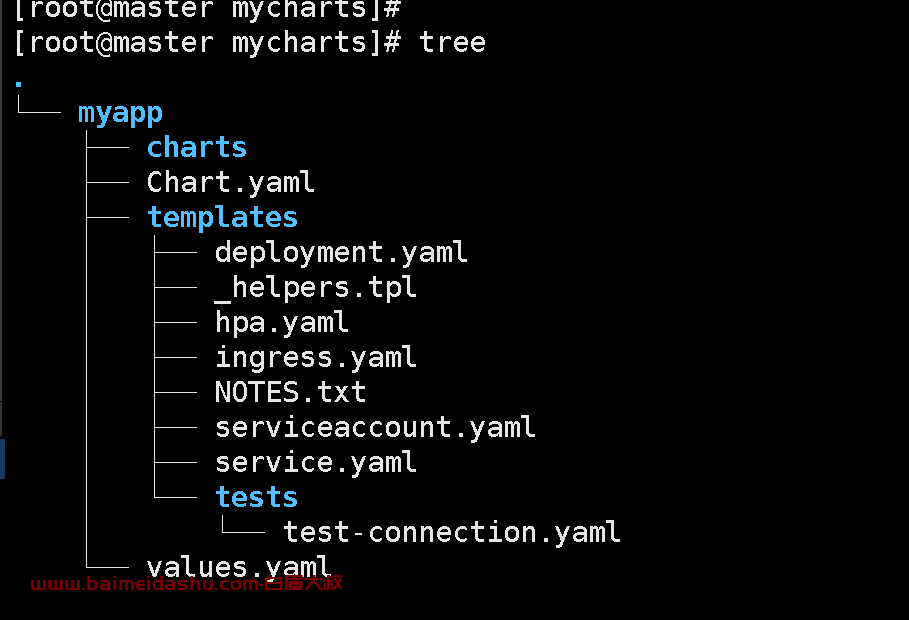Click the Chart.yaml file name
The image size is (909, 620).
click(x=230, y=183)
